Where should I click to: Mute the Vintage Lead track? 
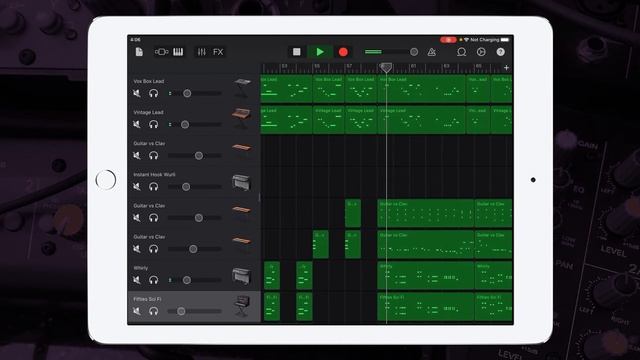tap(137, 124)
